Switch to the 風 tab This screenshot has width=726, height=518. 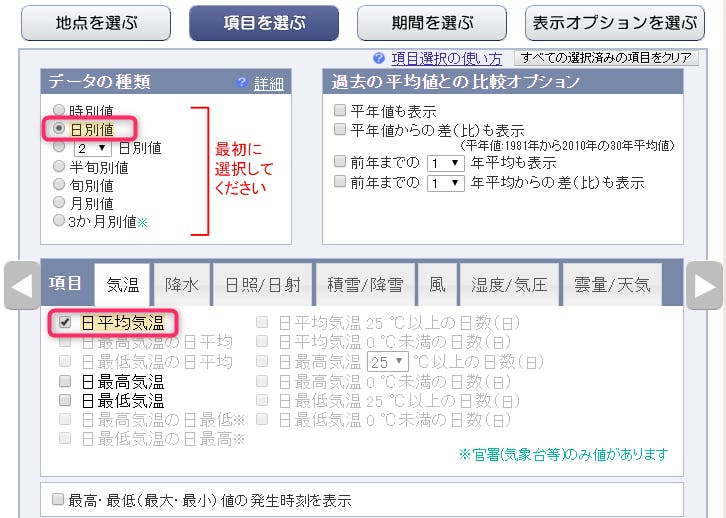coord(438,285)
